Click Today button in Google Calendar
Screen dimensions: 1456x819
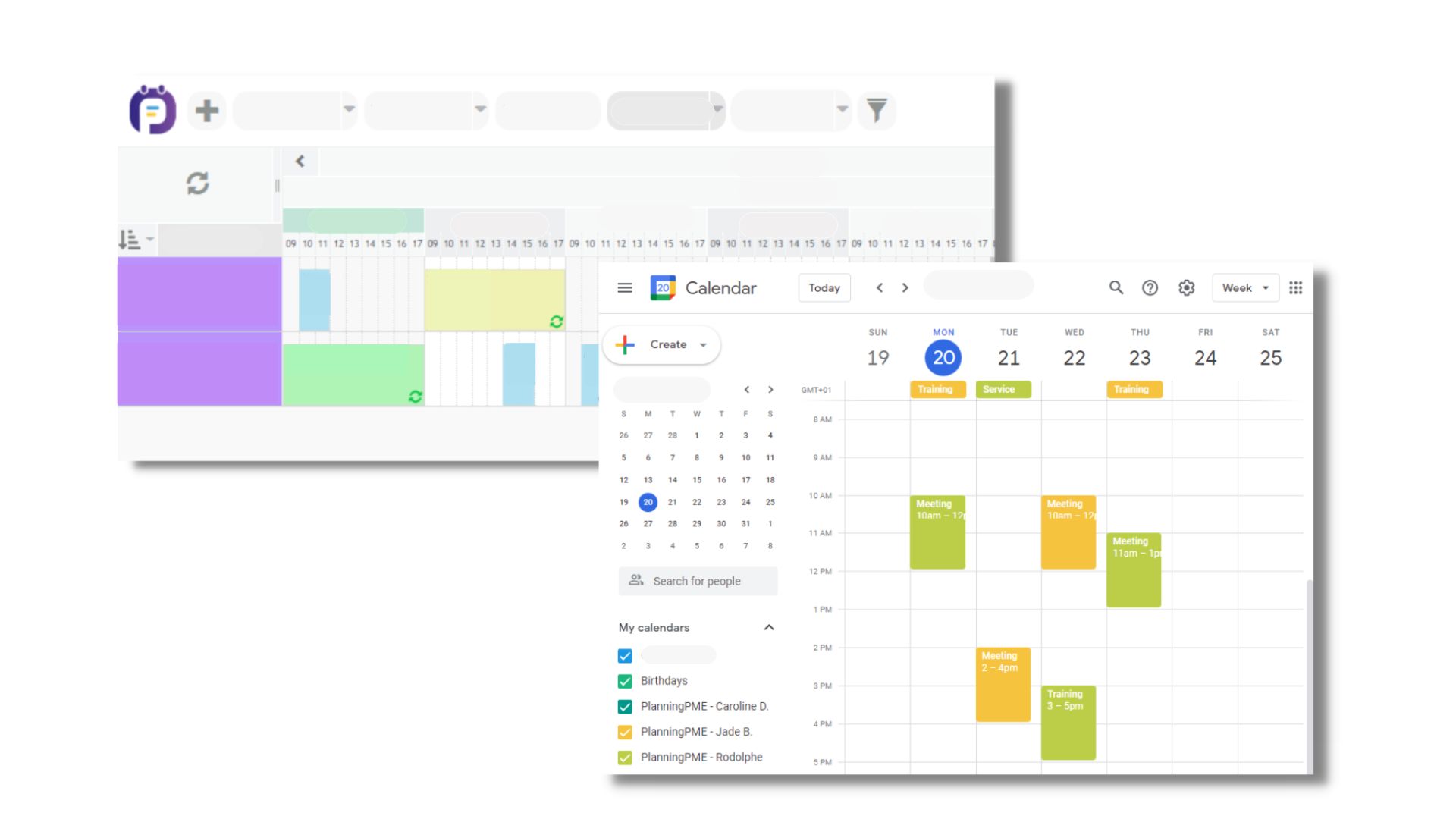(x=824, y=288)
